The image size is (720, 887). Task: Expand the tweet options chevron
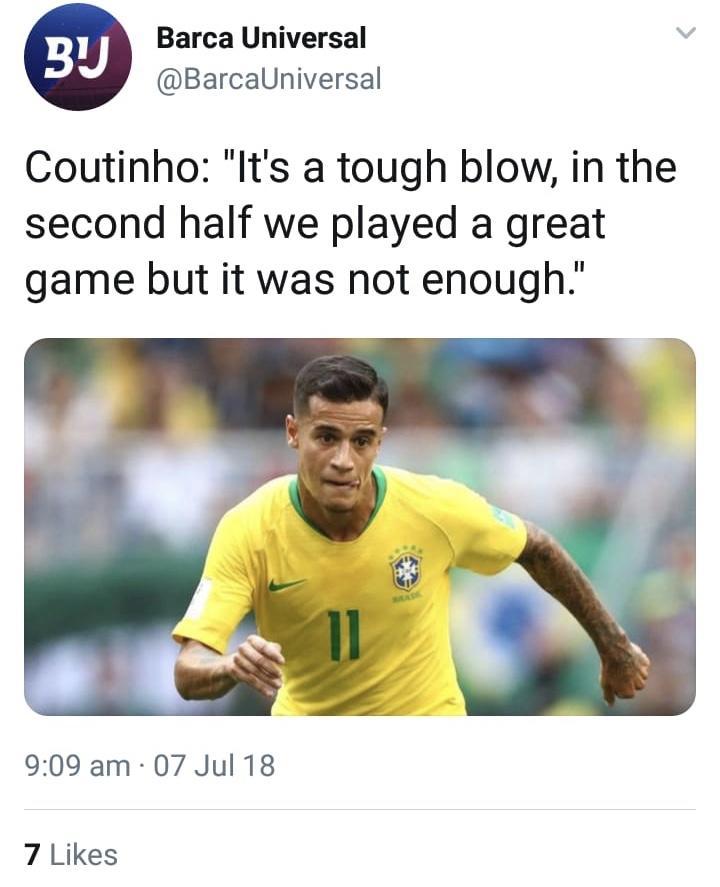(x=685, y=33)
